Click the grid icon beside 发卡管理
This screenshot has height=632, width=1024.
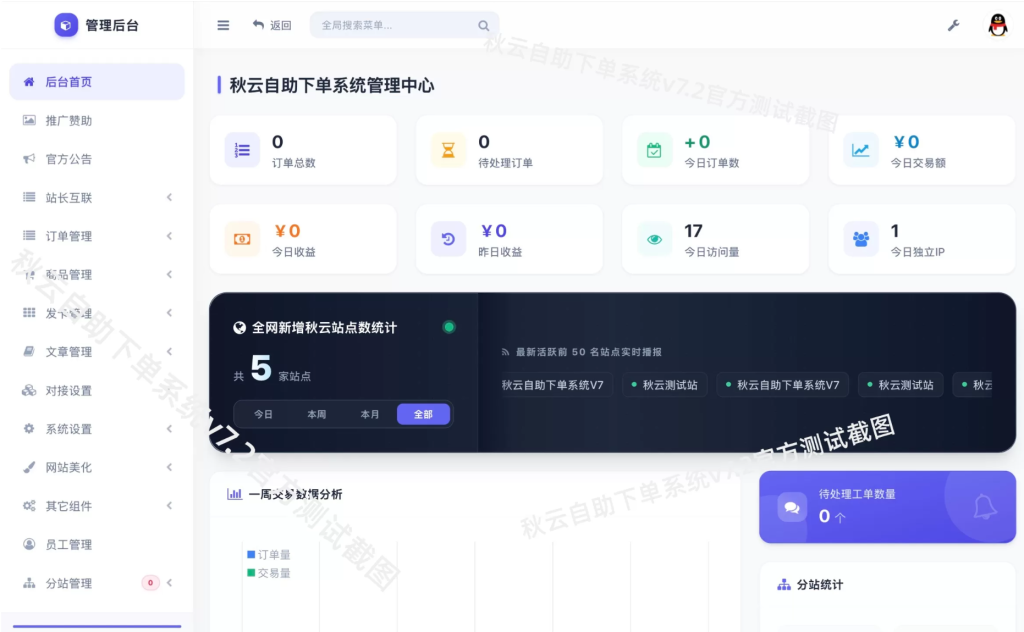point(29,313)
